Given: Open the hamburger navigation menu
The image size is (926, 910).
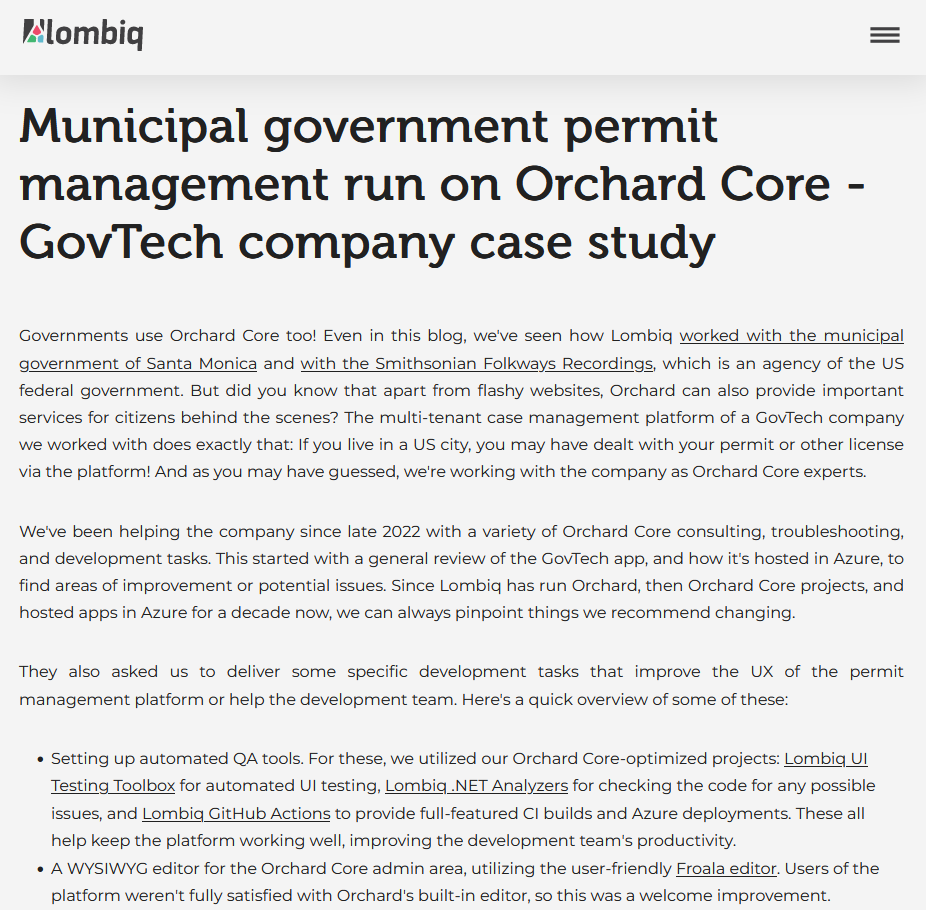Looking at the screenshot, I should (885, 35).
